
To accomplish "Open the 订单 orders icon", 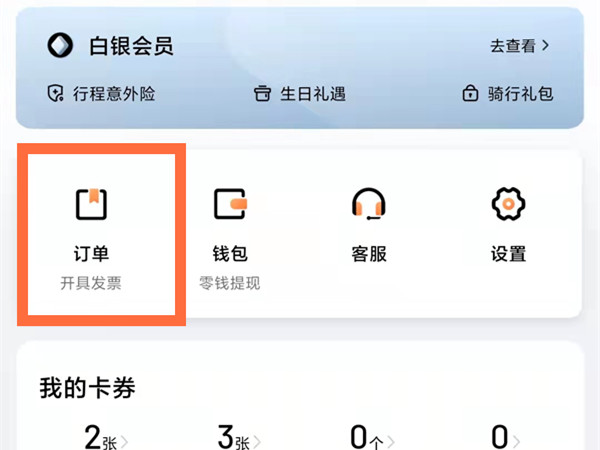I will tap(91, 204).
